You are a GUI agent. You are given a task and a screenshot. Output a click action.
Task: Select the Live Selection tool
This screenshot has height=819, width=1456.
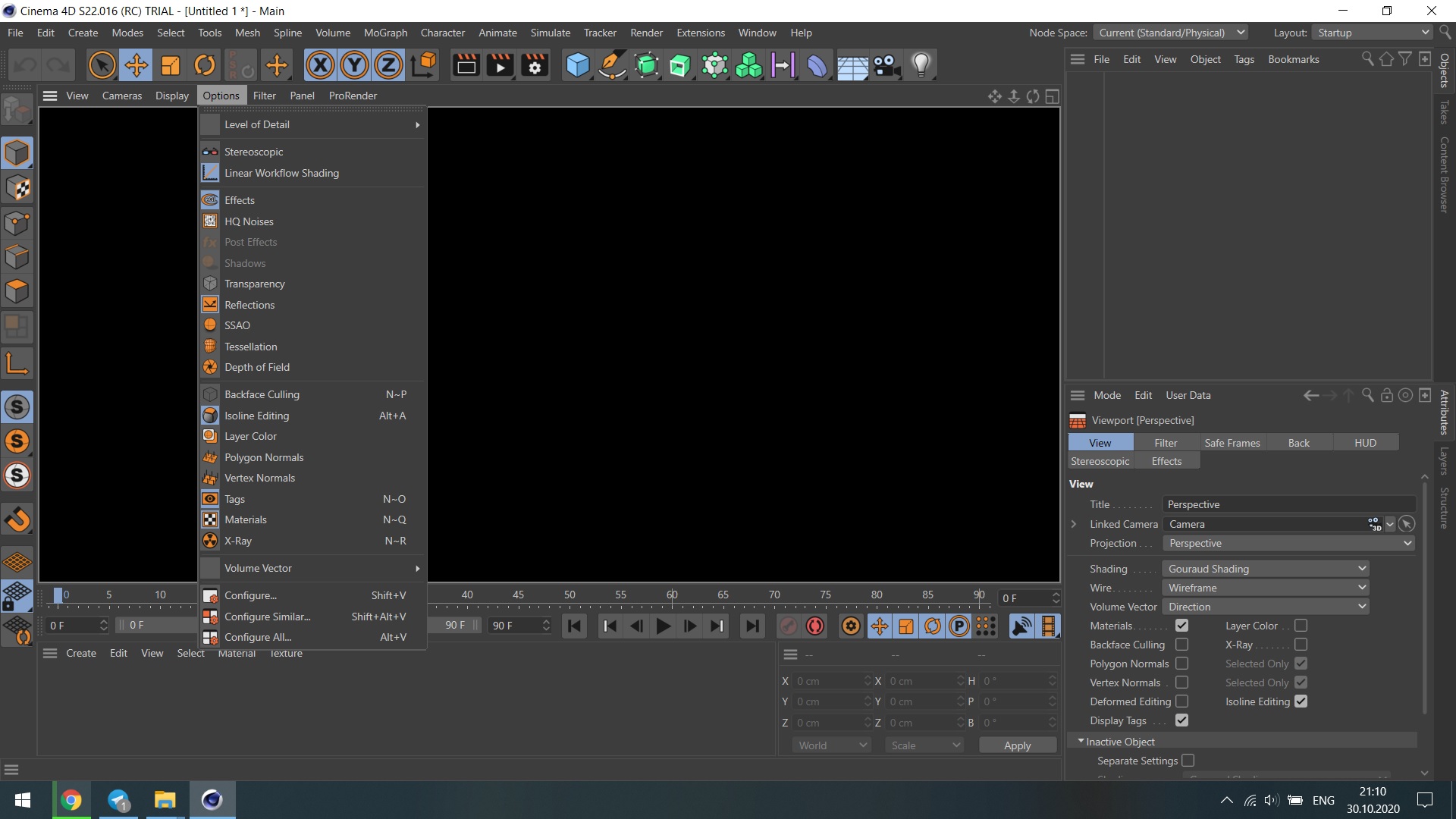tap(102, 65)
